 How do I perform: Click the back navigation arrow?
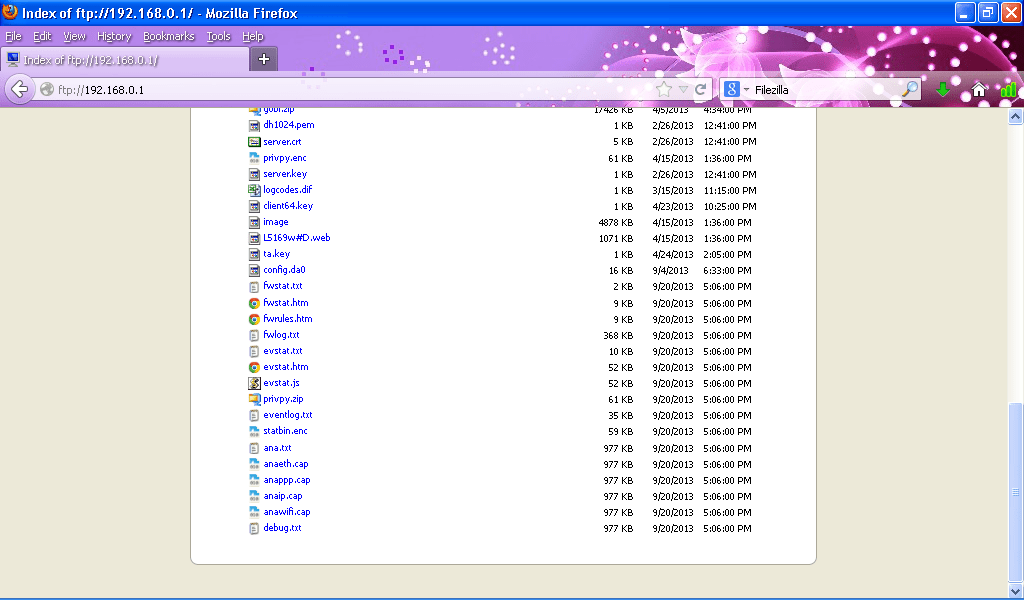point(20,89)
